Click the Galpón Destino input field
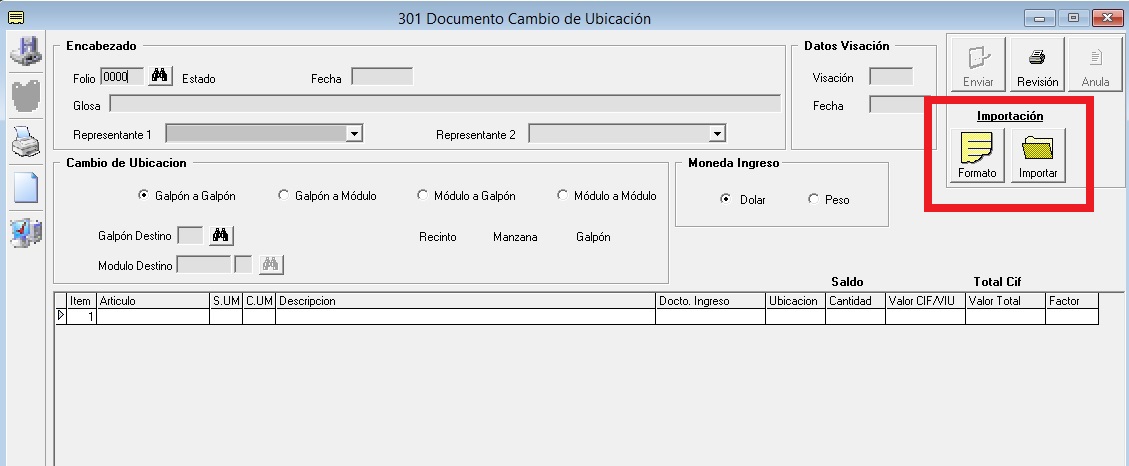1129x466 pixels. [x=190, y=236]
